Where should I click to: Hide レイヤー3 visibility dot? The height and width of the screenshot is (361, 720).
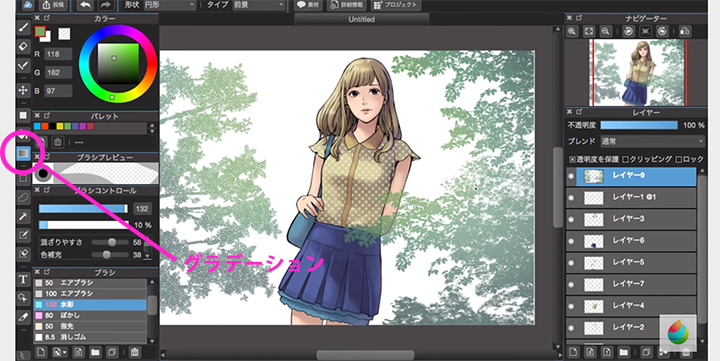pyautogui.click(x=571, y=219)
